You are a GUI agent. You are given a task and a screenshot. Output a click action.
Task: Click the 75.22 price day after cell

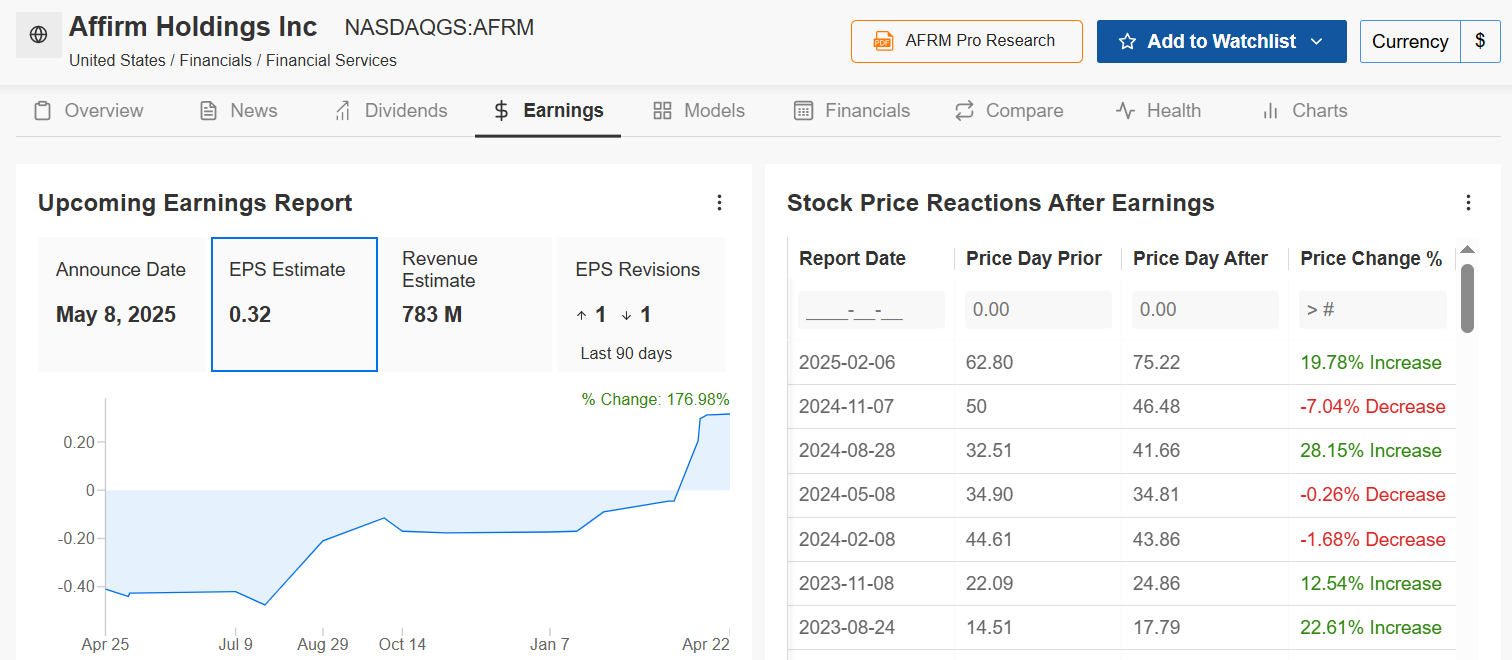pyautogui.click(x=1156, y=363)
